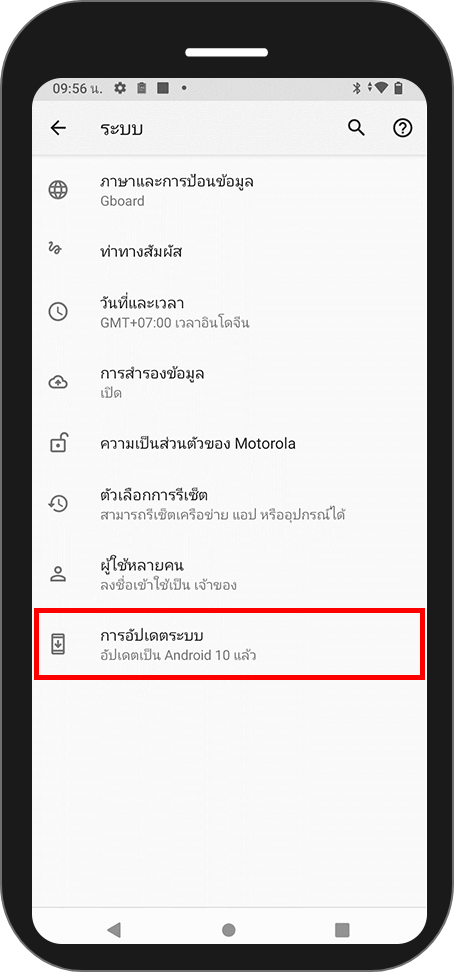The image size is (454, 972).
Task: Tap the Android back triangle button
Action: pyautogui.click(x=114, y=929)
